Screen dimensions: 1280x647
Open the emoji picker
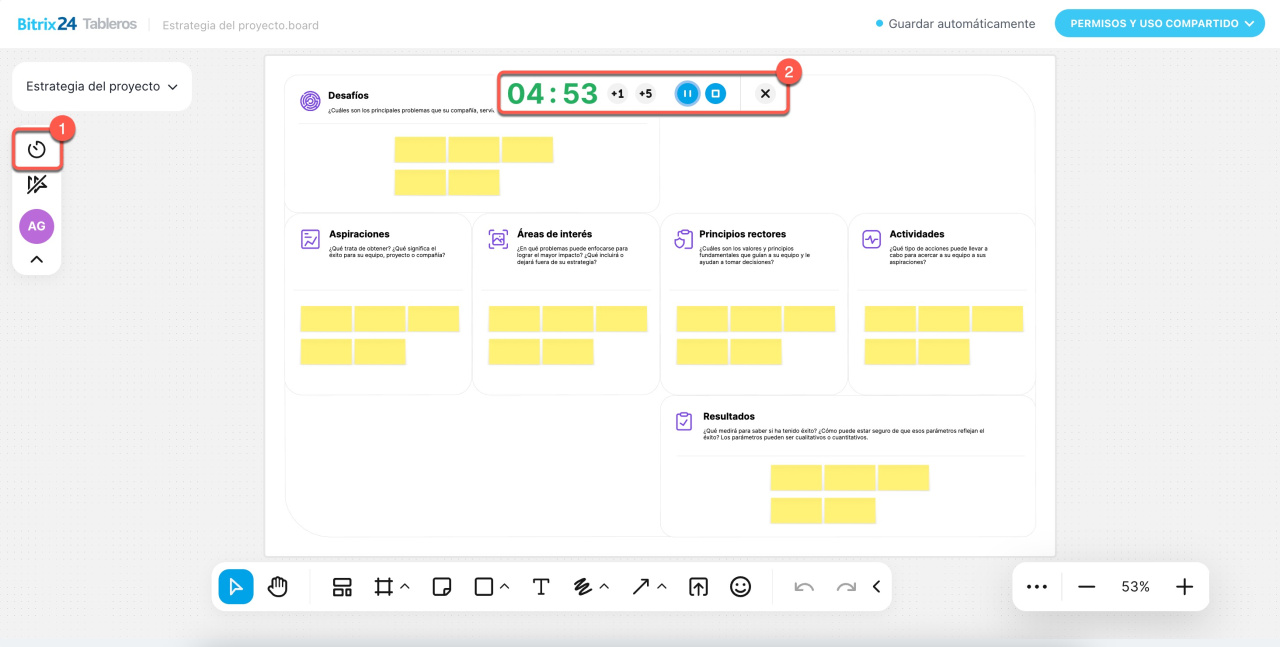point(740,587)
